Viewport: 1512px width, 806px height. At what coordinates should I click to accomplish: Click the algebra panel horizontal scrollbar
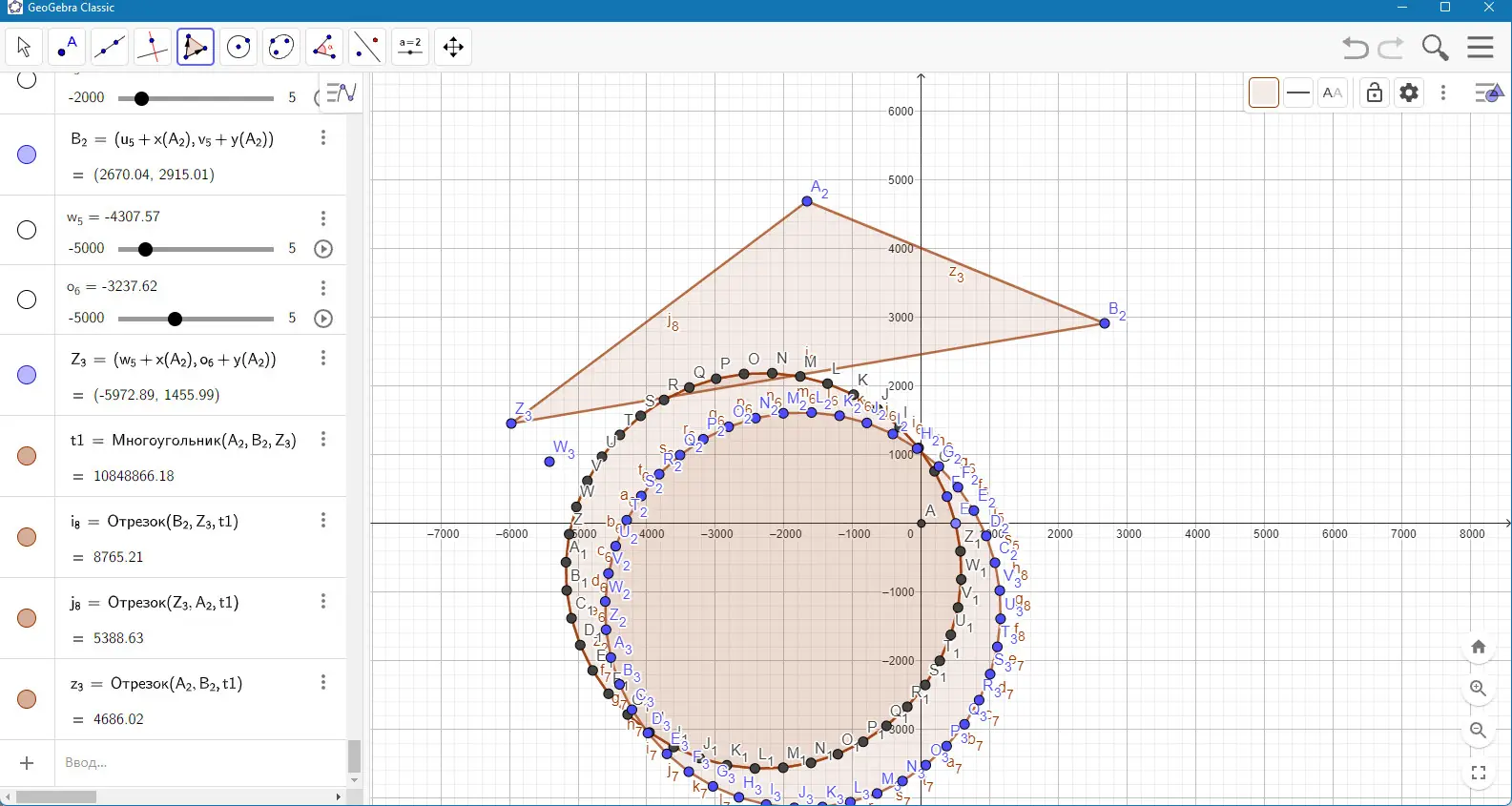pos(56,796)
